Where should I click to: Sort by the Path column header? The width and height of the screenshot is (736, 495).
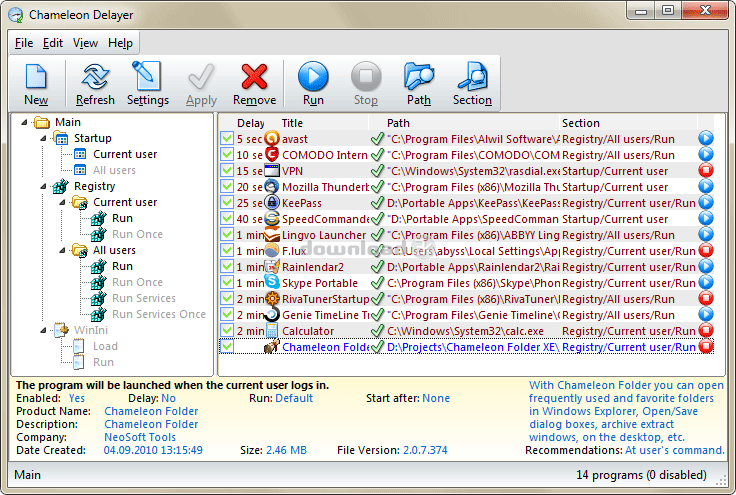click(x=398, y=123)
